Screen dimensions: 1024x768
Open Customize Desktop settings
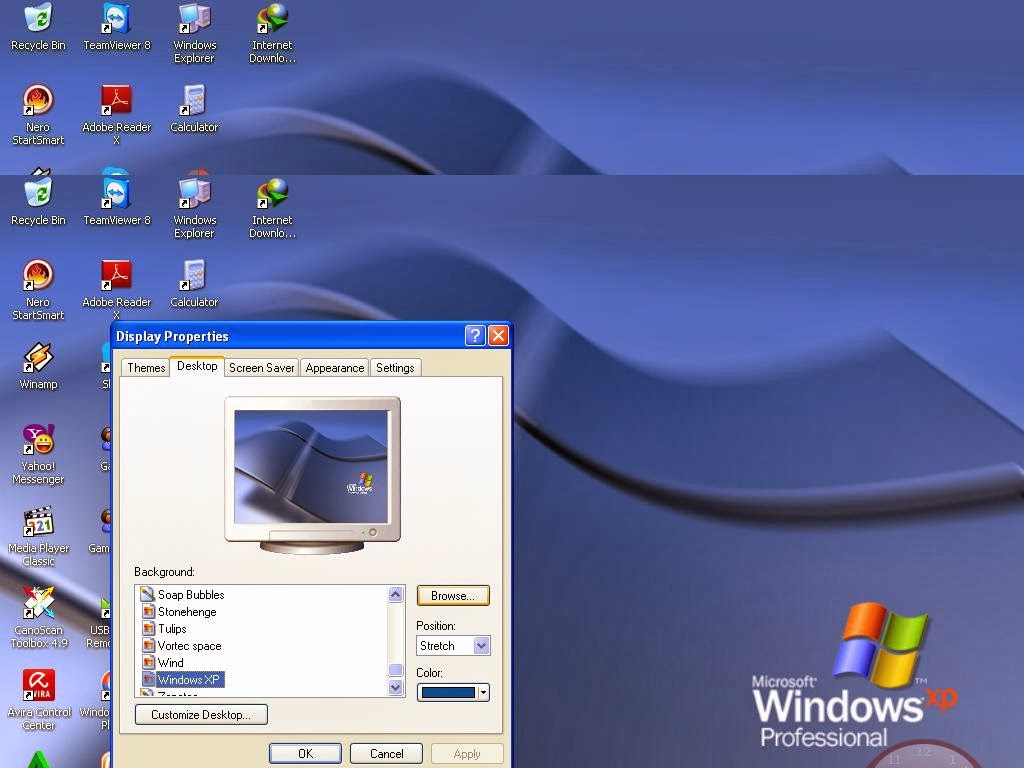pyautogui.click(x=200, y=714)
